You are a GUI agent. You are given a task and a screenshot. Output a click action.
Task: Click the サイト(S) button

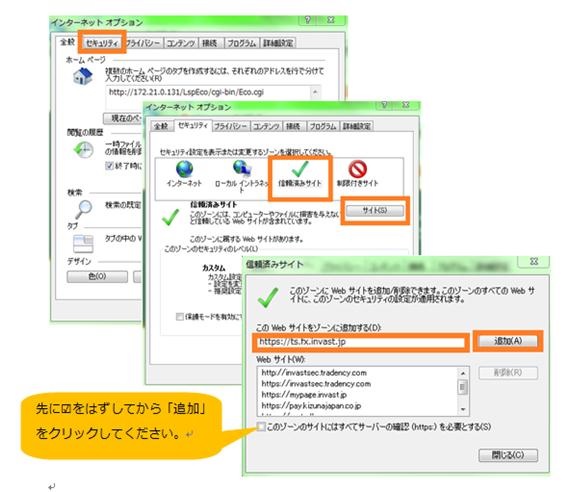point(375,210)
